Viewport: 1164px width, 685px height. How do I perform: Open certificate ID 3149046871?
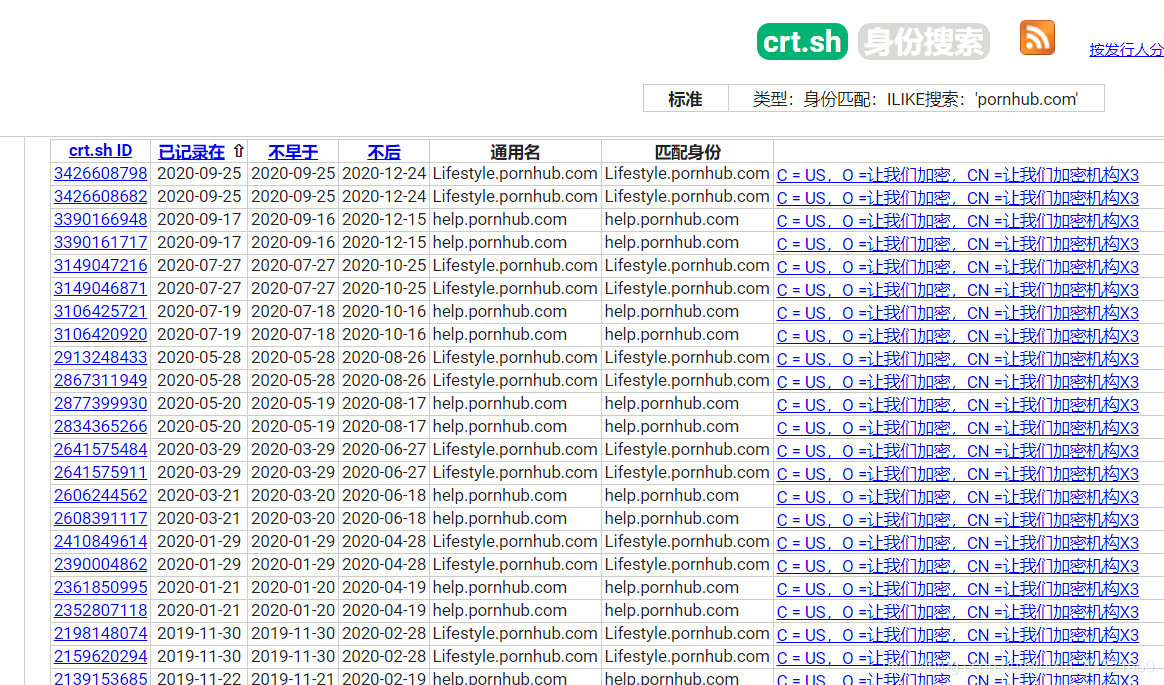coord(100,289)
